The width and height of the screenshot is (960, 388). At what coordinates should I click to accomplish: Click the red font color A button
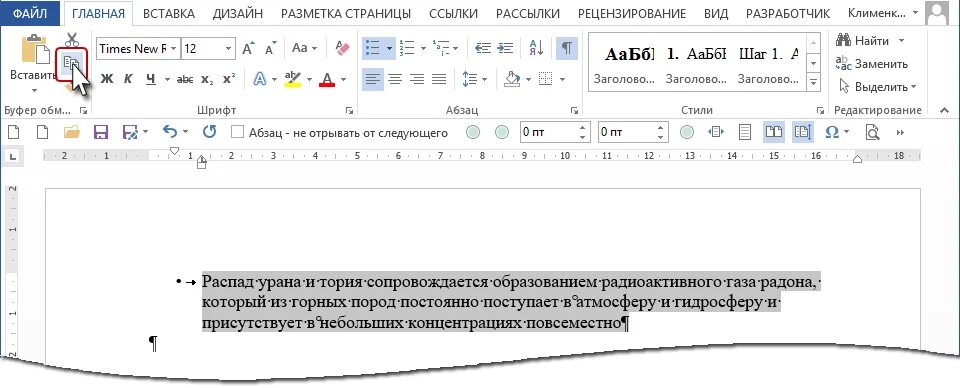[328, 80]
